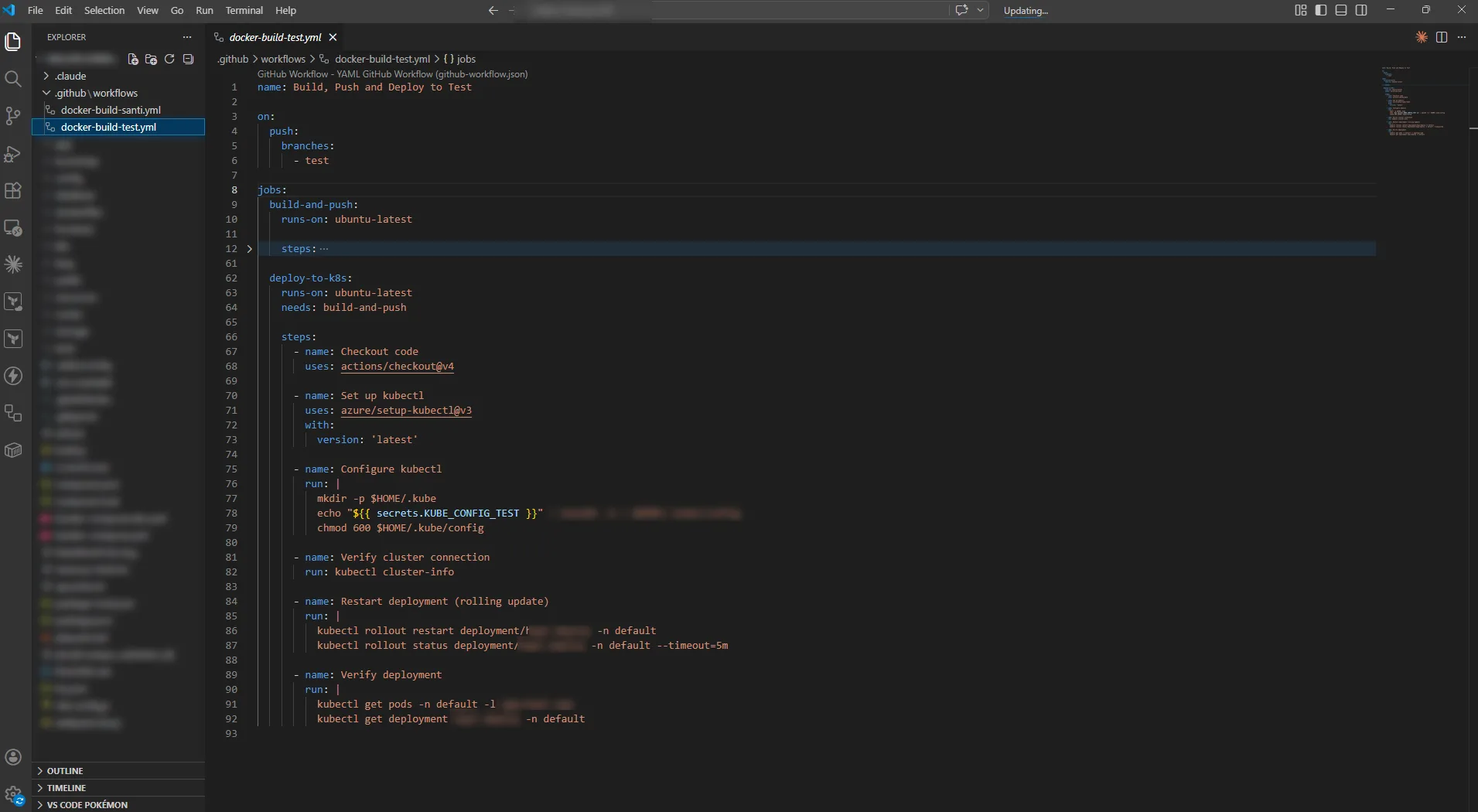Viewport: 1478px width, 812px height.
Task: Create a new file in Explorer
Action: pos(133,59)
